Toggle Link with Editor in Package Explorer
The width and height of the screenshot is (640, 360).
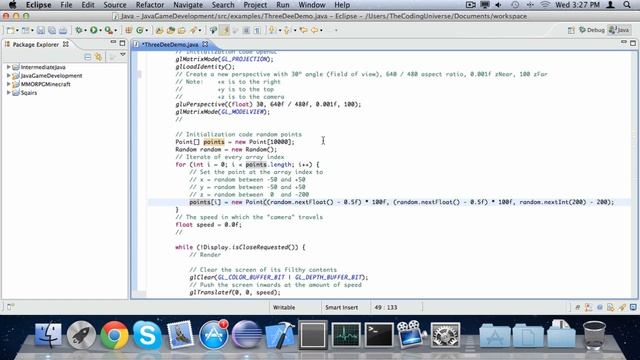98,57
